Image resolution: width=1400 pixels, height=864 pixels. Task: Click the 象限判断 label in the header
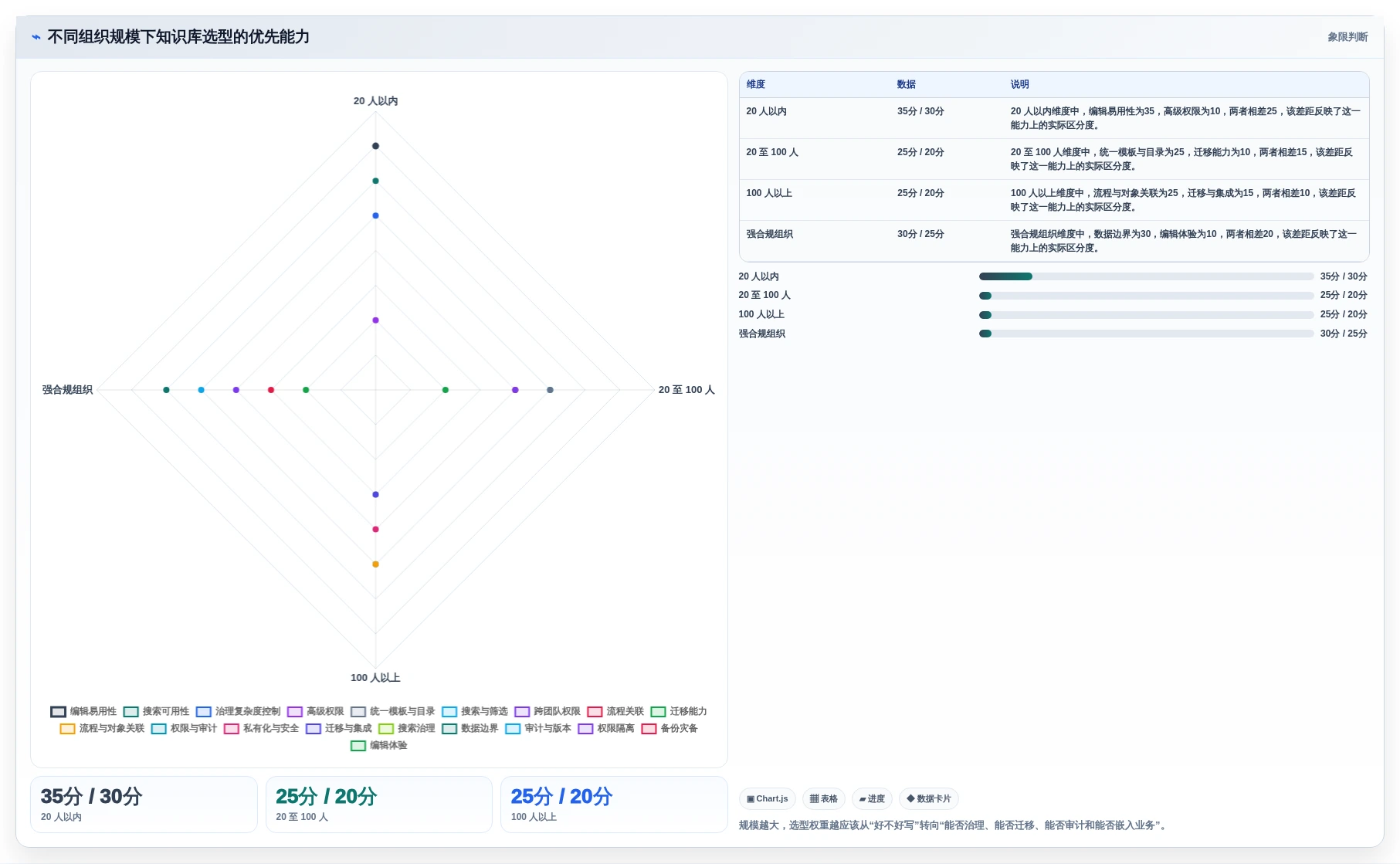point(1347,37)
